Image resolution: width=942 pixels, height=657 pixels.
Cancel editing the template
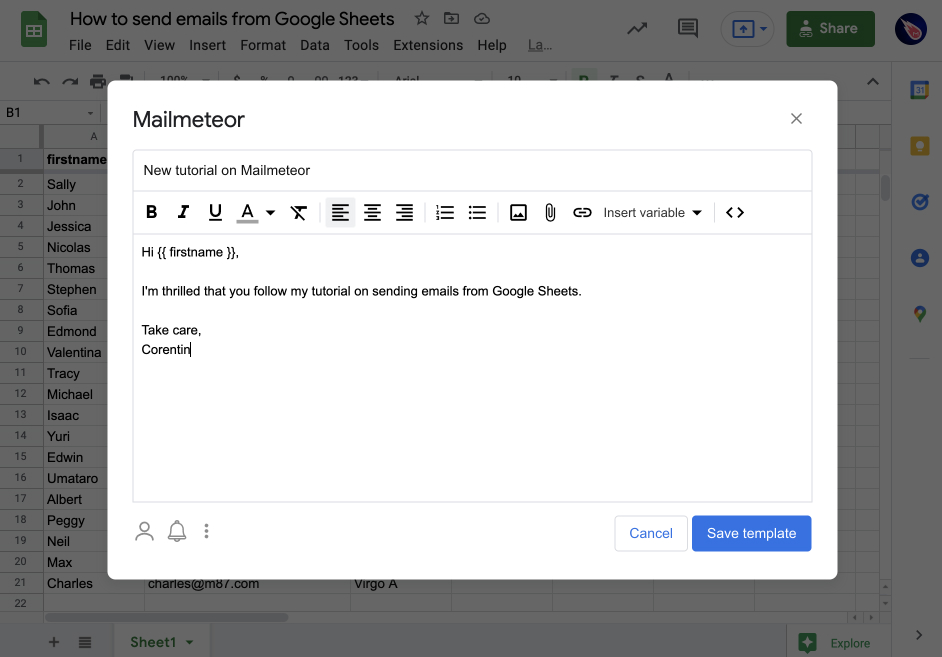pyautogui.click(x=651, y=533)
